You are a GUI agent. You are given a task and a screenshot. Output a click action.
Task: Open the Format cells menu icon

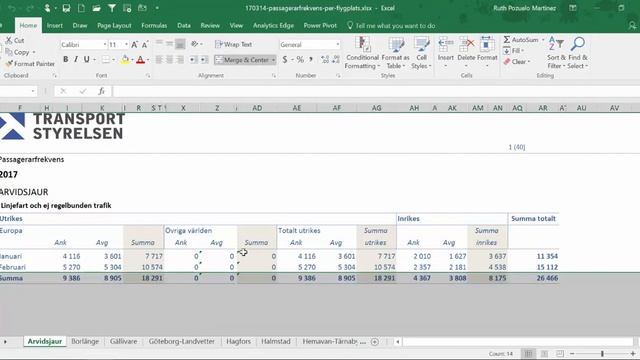pos(487,44)
